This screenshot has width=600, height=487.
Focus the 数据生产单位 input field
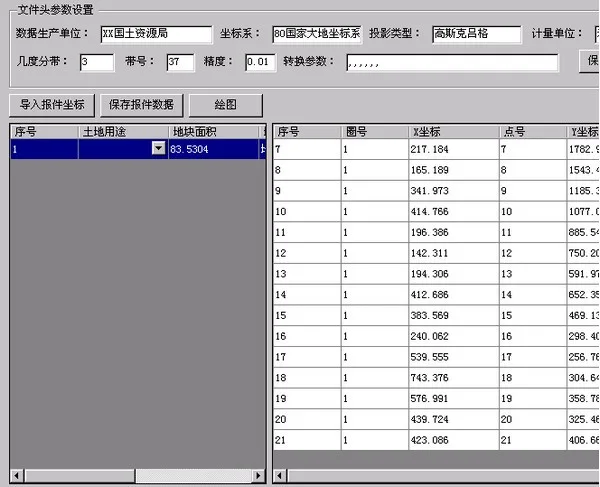pyautogui.click(x=156, y=34)
